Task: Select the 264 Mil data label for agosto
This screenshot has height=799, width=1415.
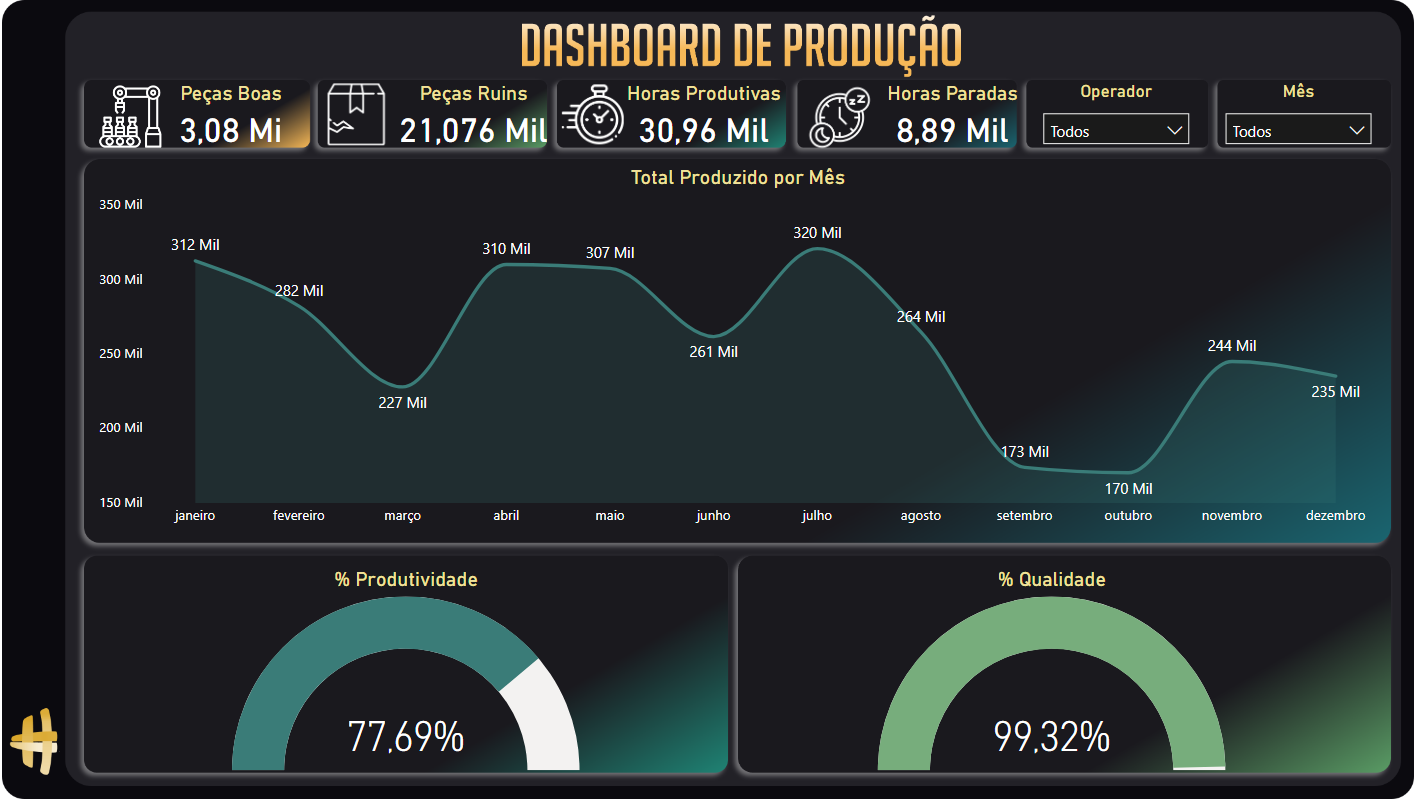Action: click(x=921, y=317)
